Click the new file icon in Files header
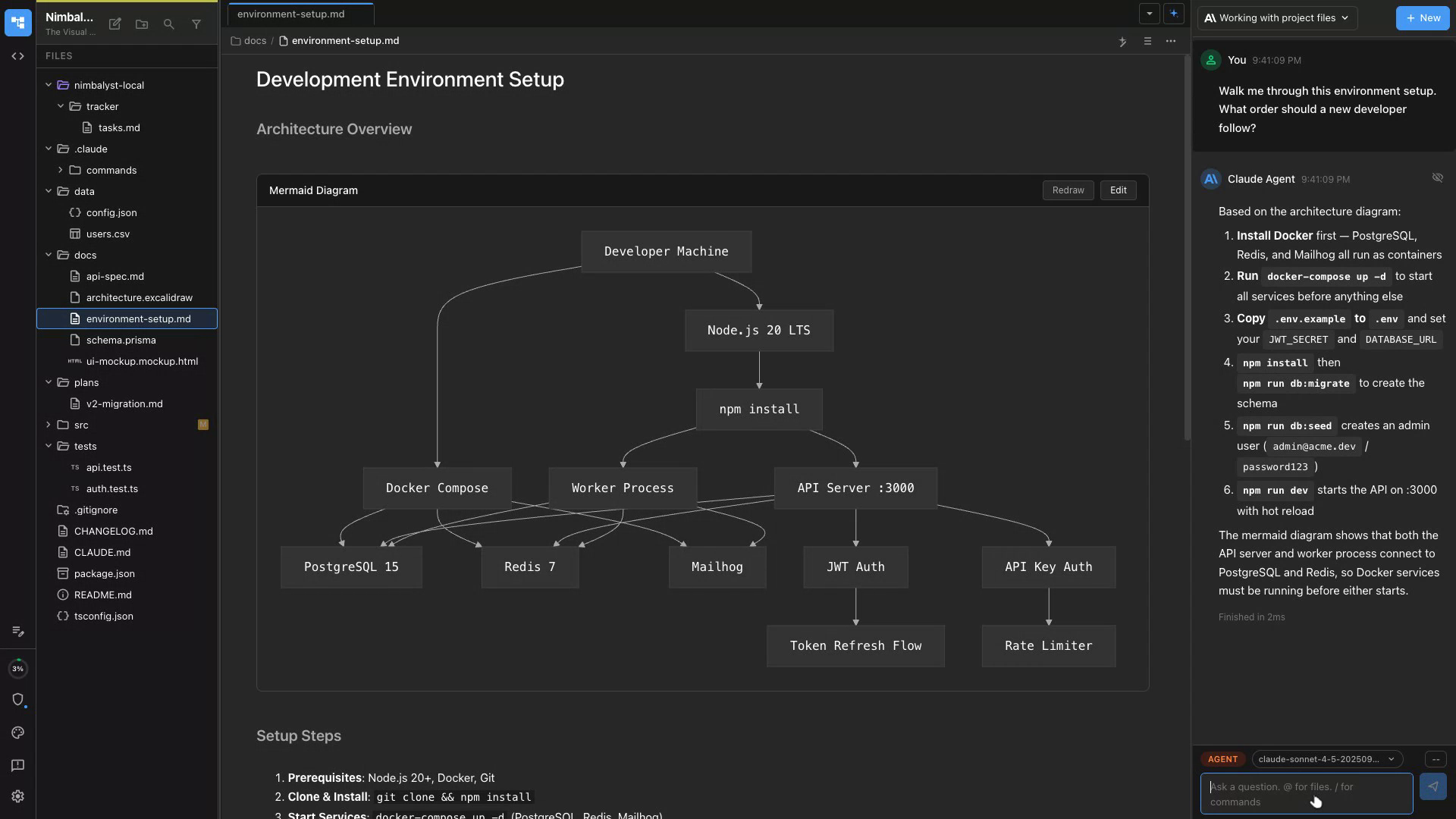Screen dimensions: 1456x819 (115, 24)
